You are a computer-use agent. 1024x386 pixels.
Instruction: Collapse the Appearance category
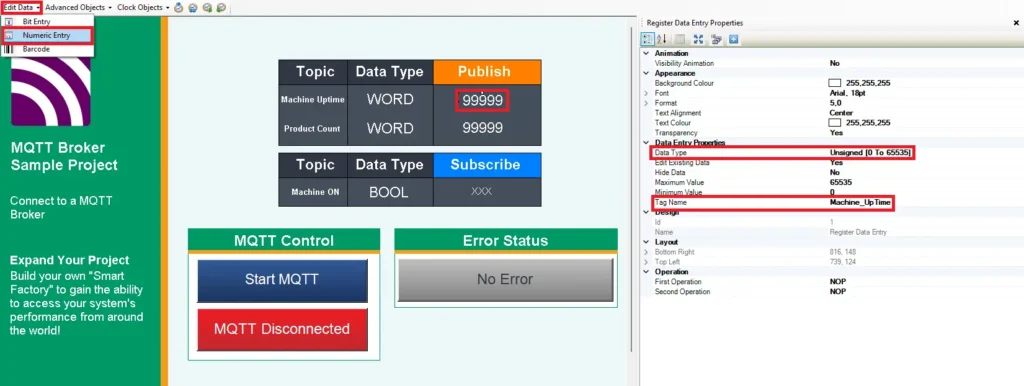(x=647, y=73)
